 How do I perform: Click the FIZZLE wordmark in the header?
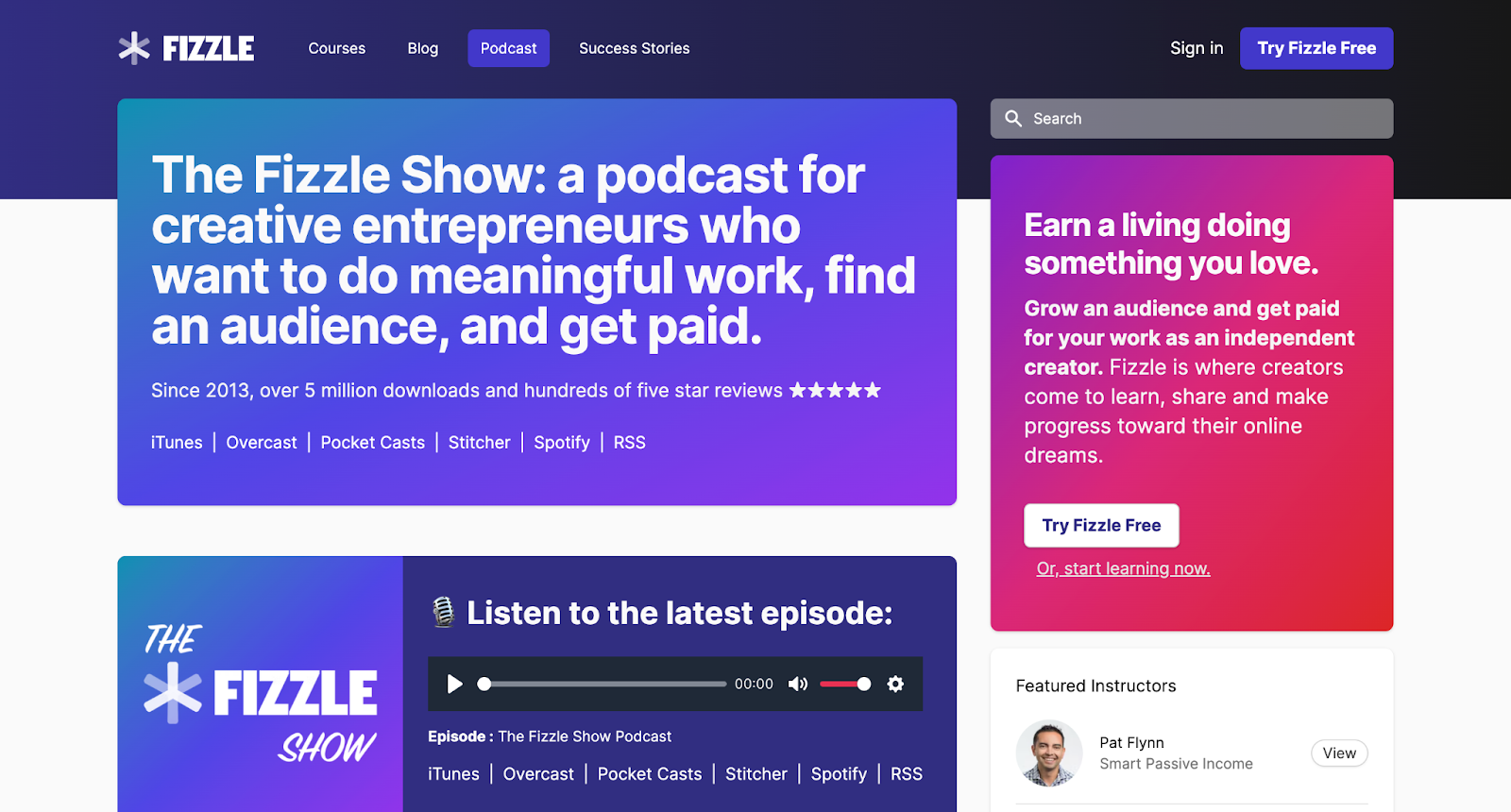pyautogui.click(x=209, y=48)
